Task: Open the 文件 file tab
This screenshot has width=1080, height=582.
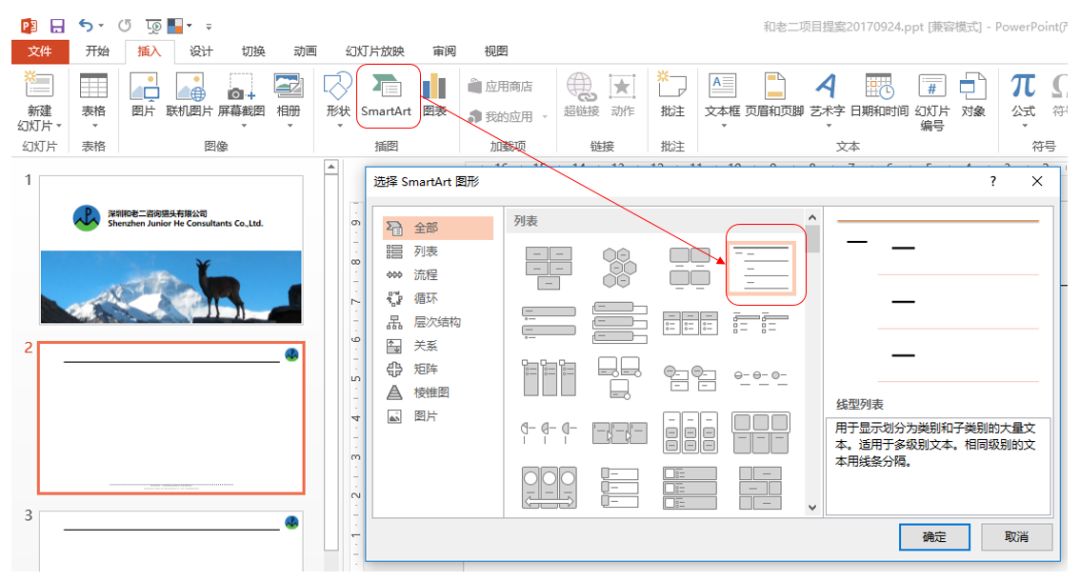Action: pos(40,51)
